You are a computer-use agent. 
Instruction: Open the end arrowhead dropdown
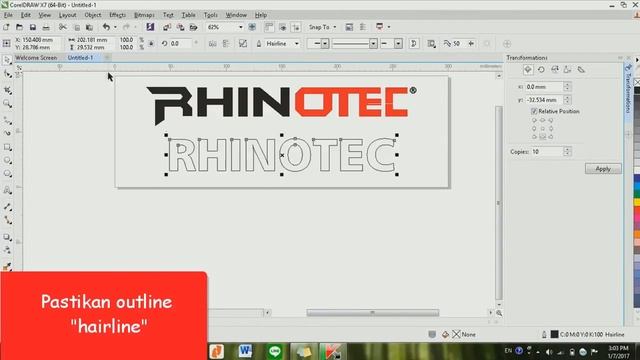pyautogui.click(x=398, y=44)
